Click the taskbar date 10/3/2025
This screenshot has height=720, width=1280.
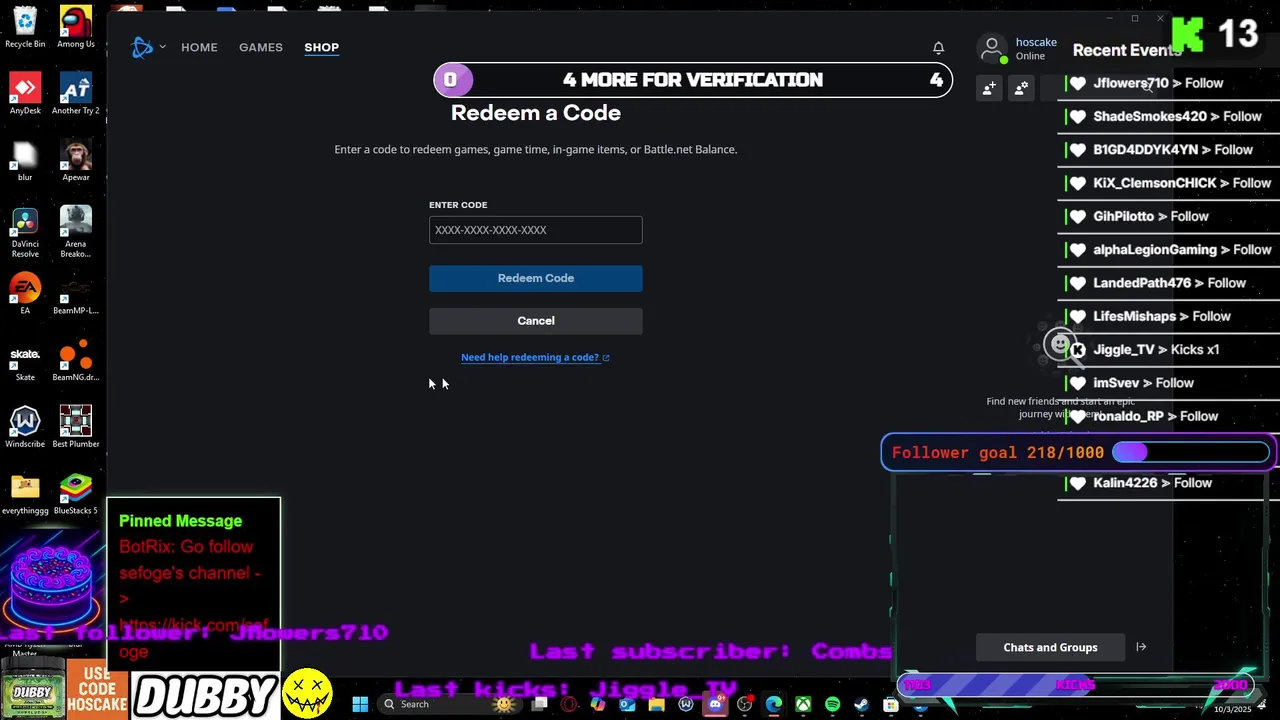coord(1233,709)
